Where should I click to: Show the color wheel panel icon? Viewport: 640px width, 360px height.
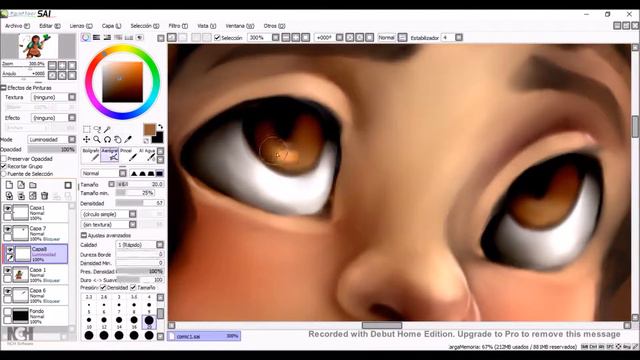pos(85,38)
